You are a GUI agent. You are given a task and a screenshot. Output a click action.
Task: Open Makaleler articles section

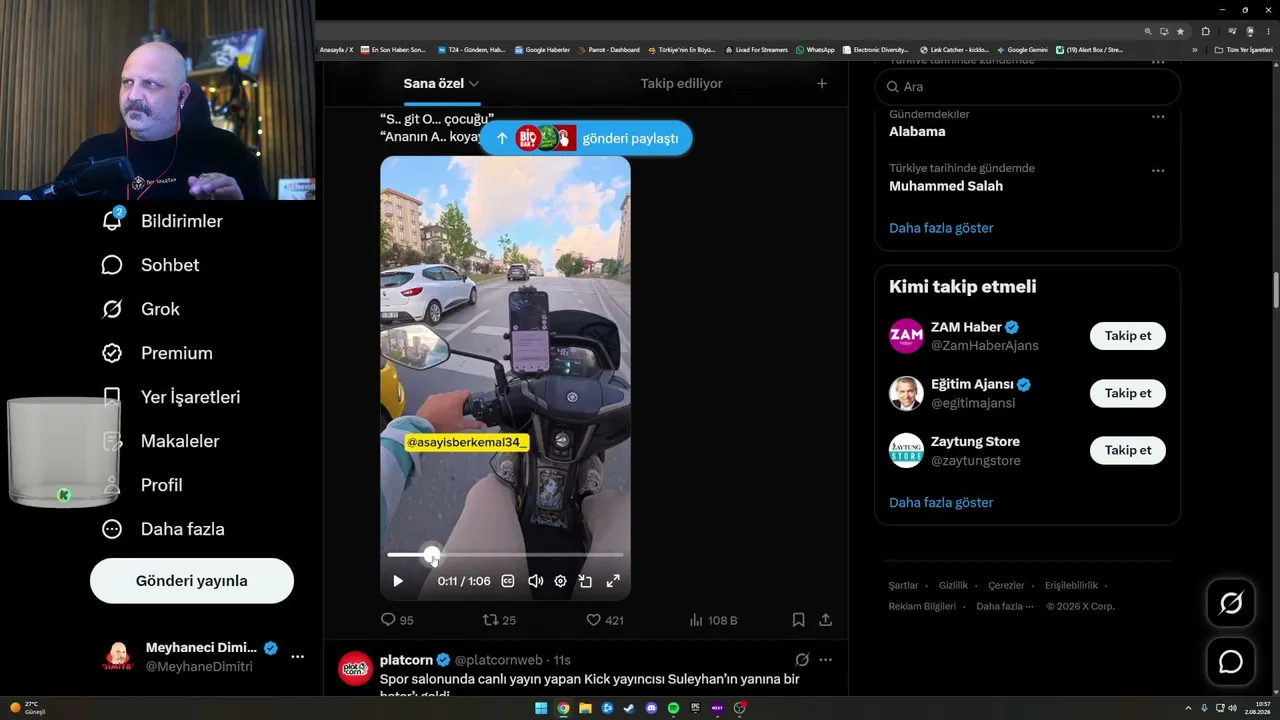(x=160, y=441)
